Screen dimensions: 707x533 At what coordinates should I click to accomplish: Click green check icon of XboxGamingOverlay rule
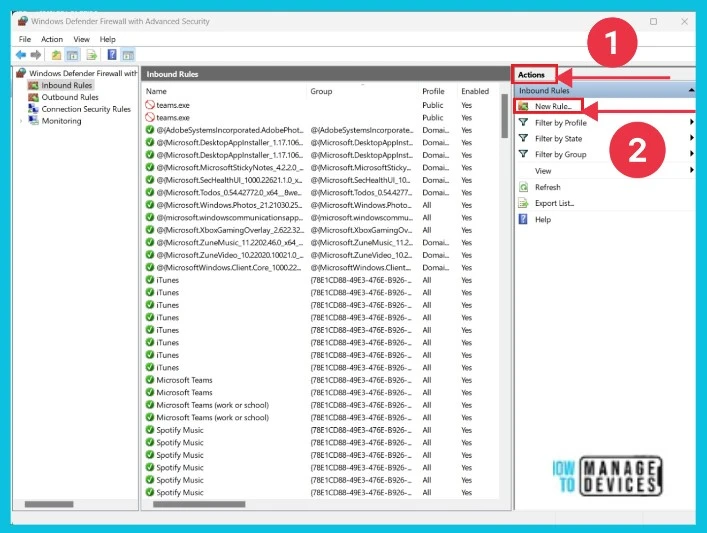150,230
